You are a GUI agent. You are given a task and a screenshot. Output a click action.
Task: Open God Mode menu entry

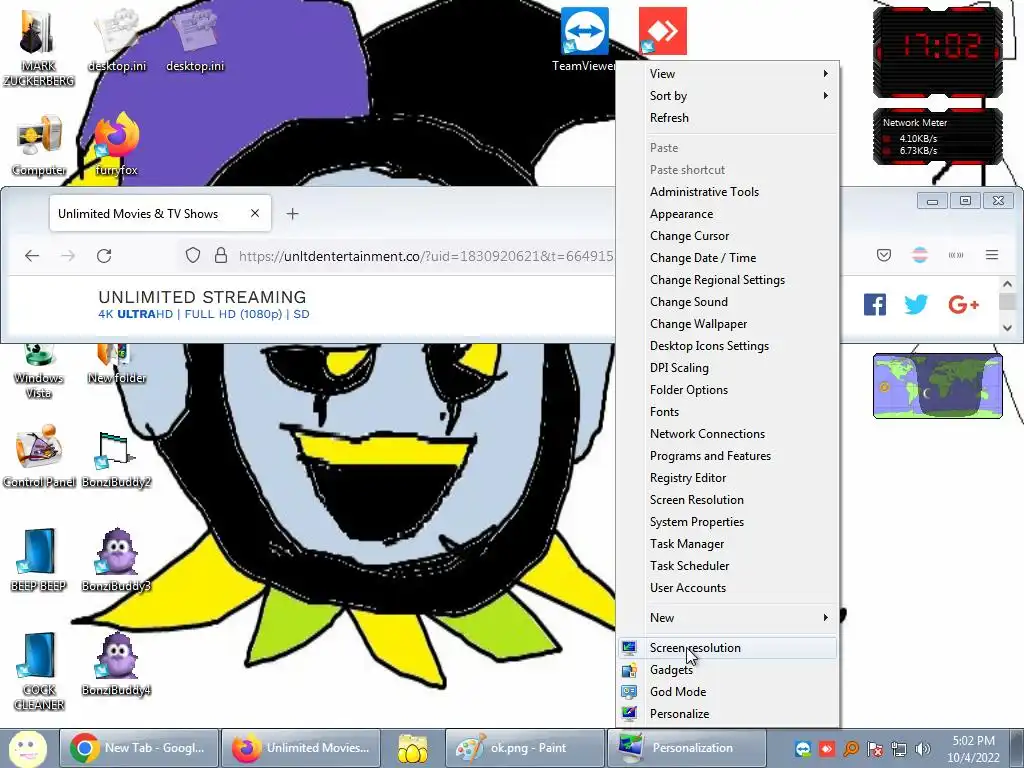[x=728, y=692]
